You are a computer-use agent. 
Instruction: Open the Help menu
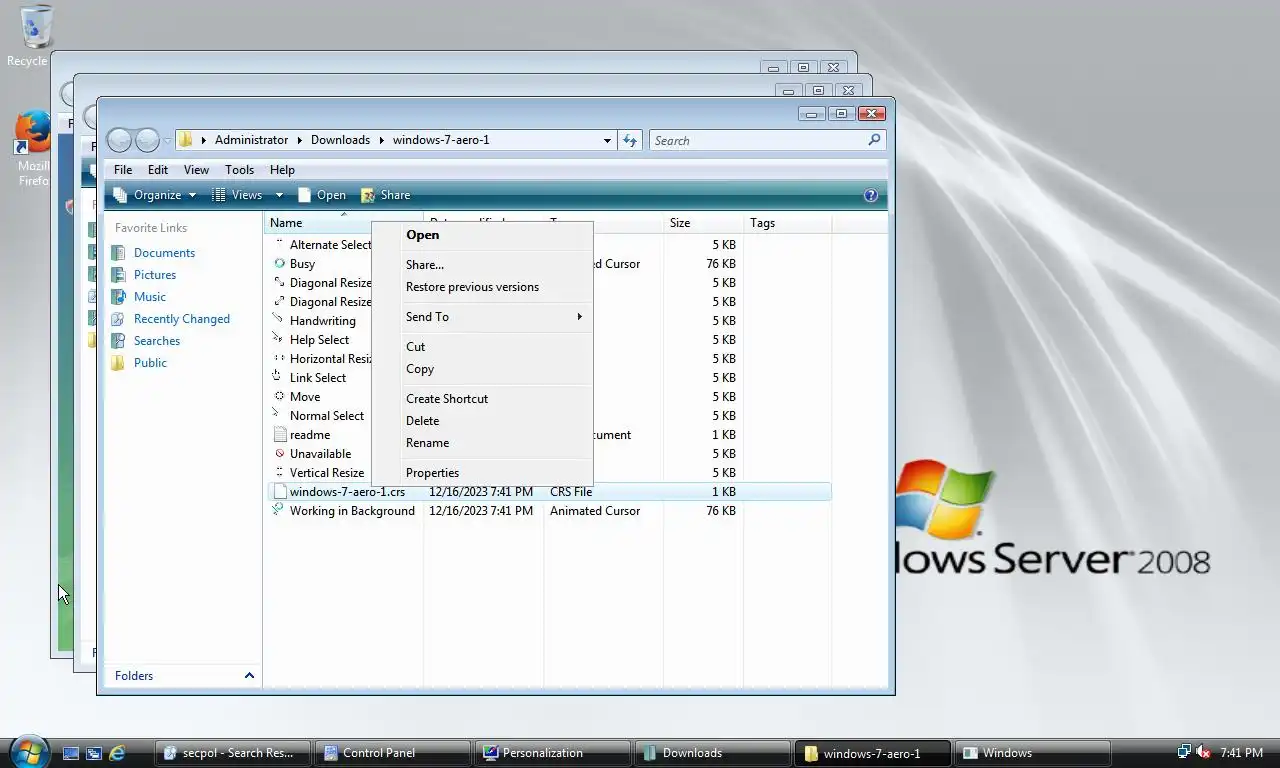[x=282, y=170]
